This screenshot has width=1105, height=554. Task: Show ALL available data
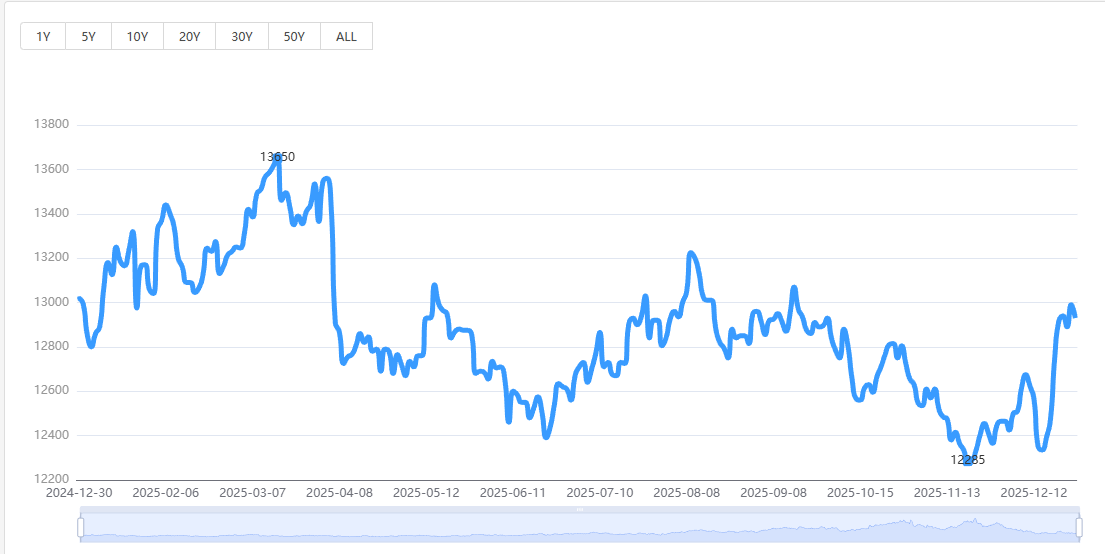click(346, 37)
